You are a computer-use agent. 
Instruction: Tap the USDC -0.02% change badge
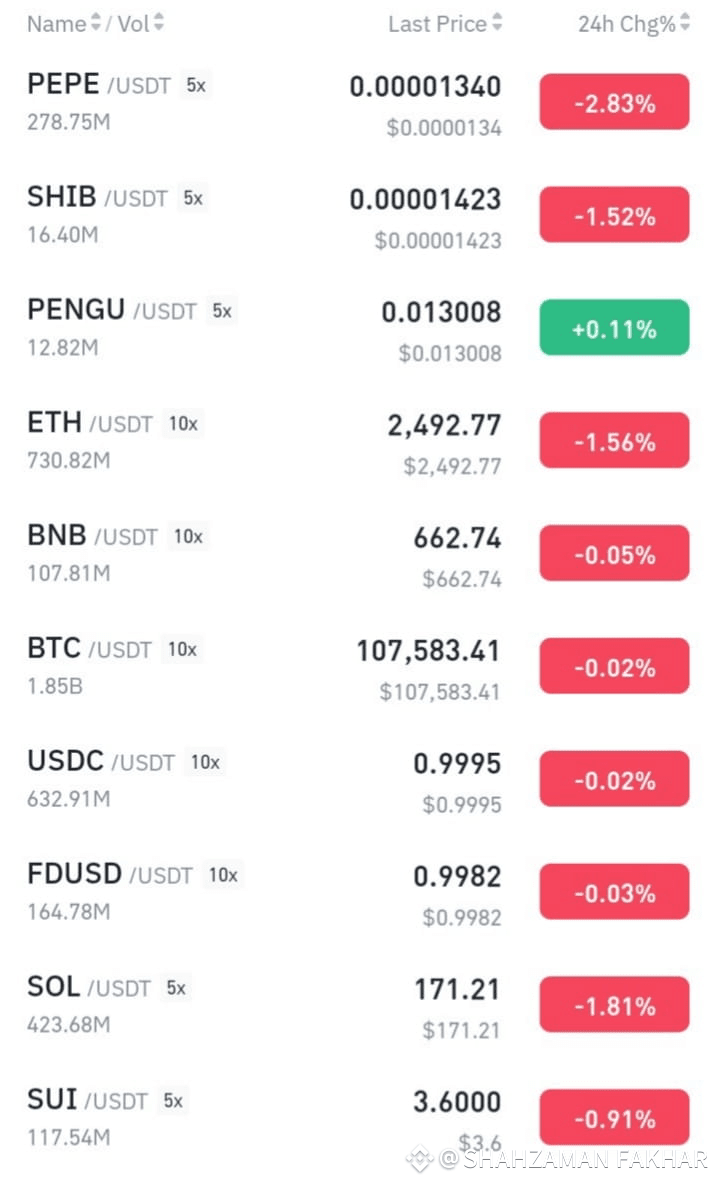(x=614, y=779)
